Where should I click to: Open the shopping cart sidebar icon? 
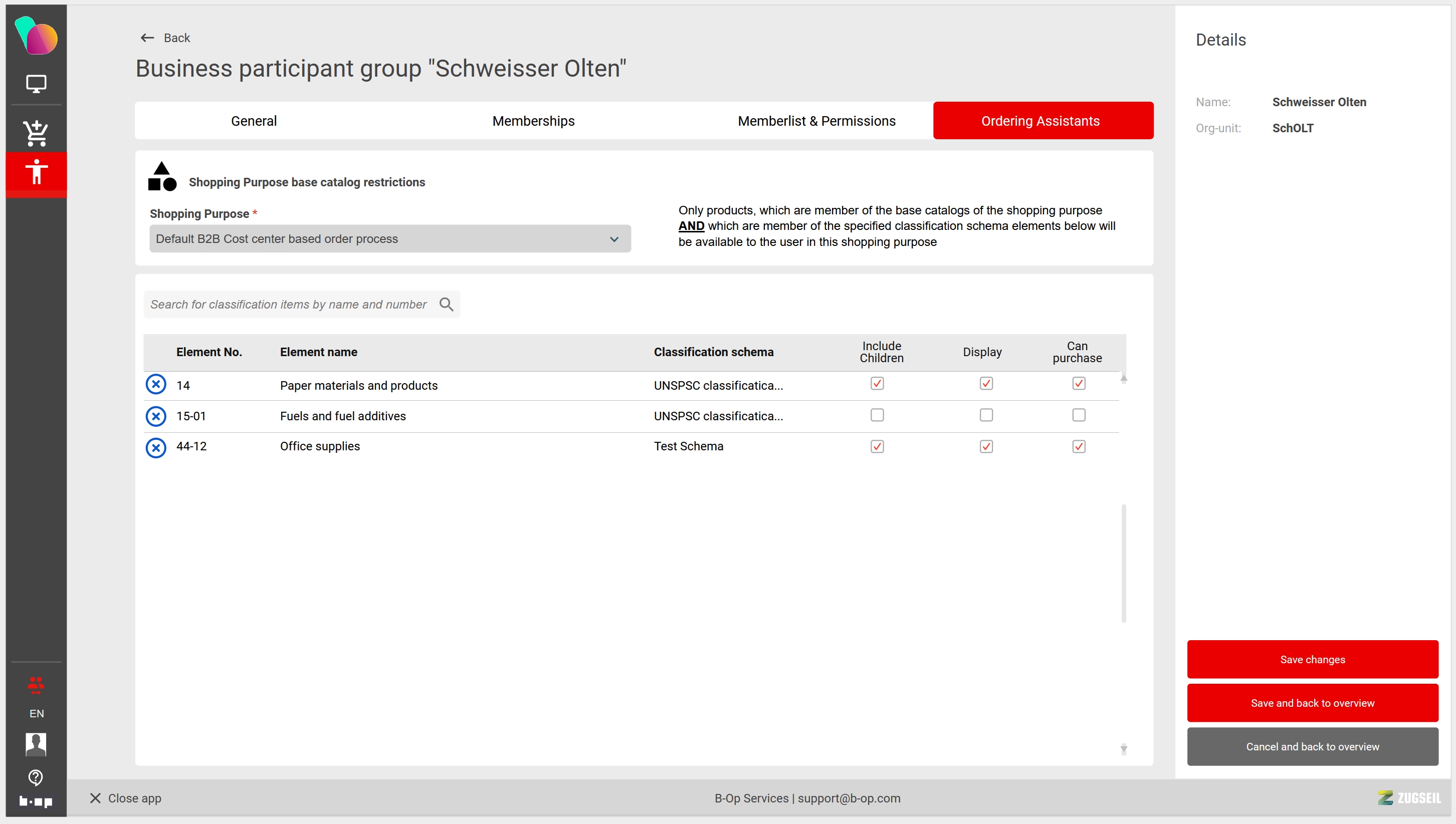[36, 134]
